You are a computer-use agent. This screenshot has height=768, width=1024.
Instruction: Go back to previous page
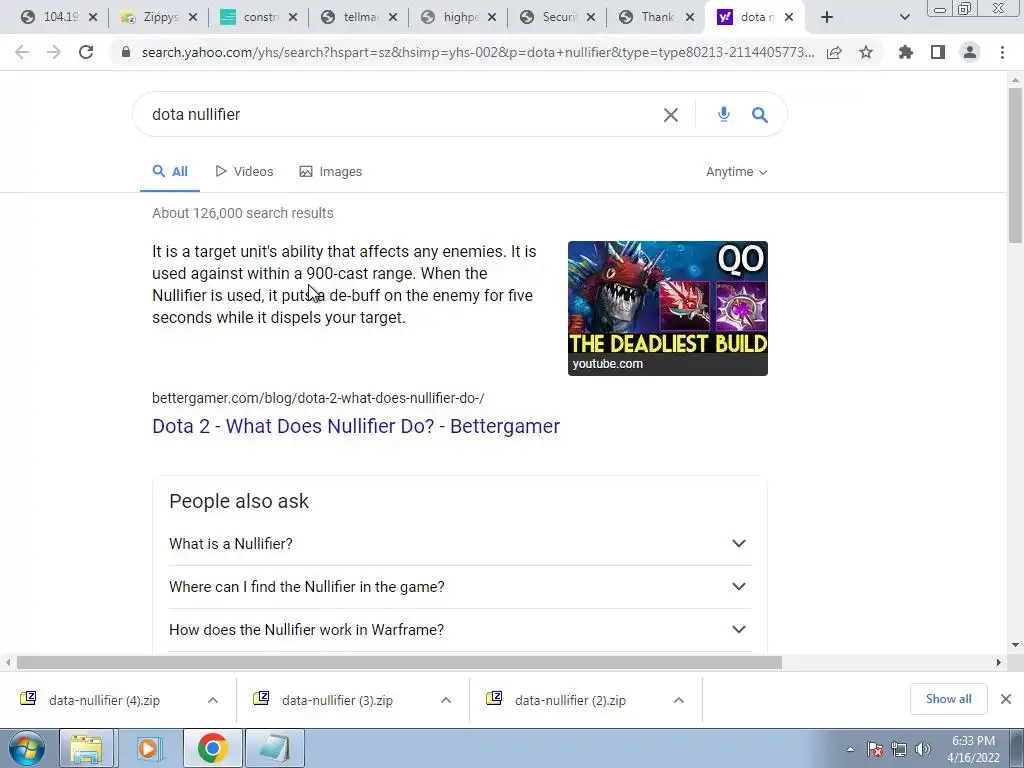pos(22,52)
